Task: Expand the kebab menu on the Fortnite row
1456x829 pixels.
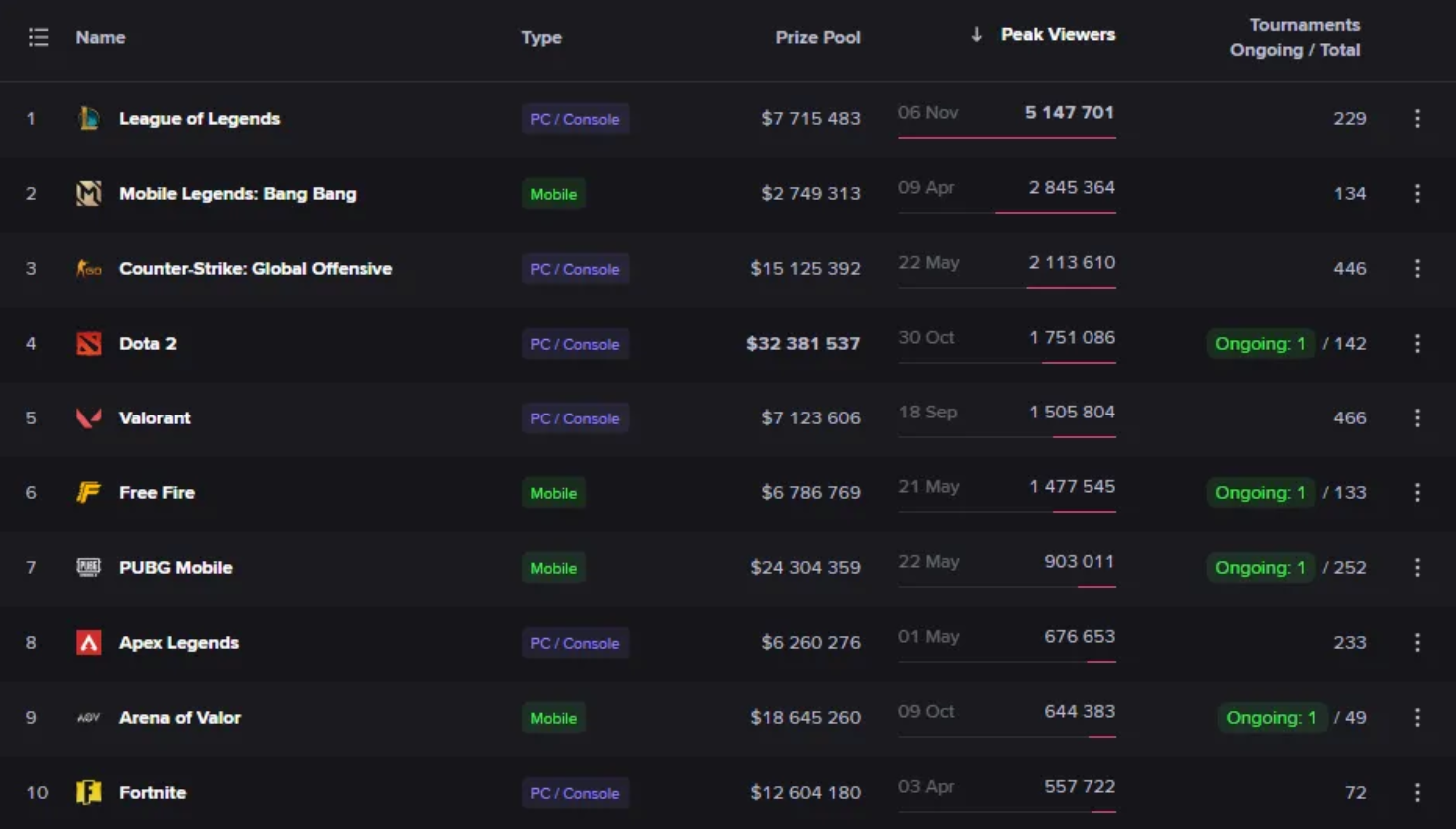Action: [1417, 792]
